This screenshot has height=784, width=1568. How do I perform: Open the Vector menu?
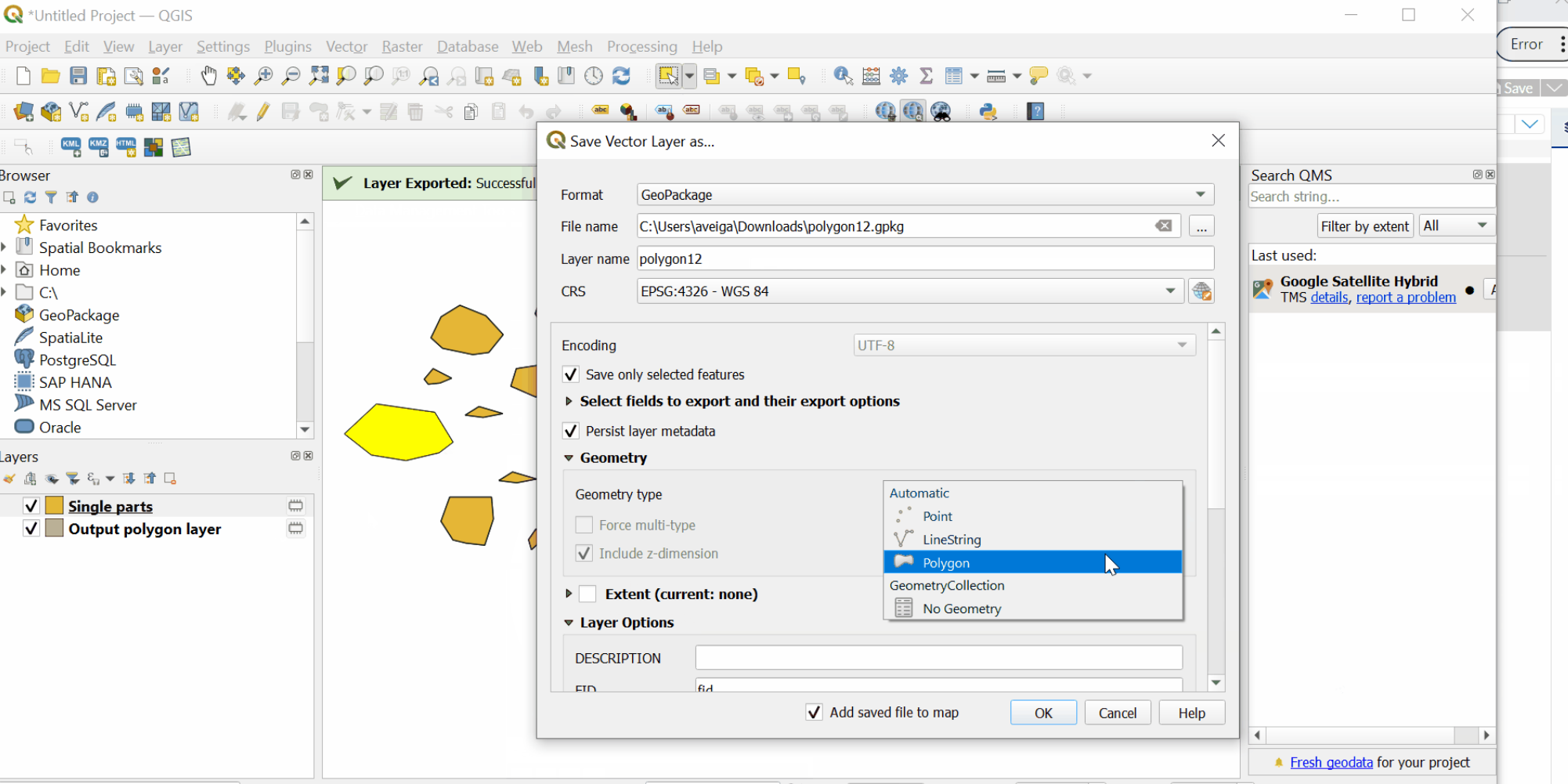tap(346, 46)
